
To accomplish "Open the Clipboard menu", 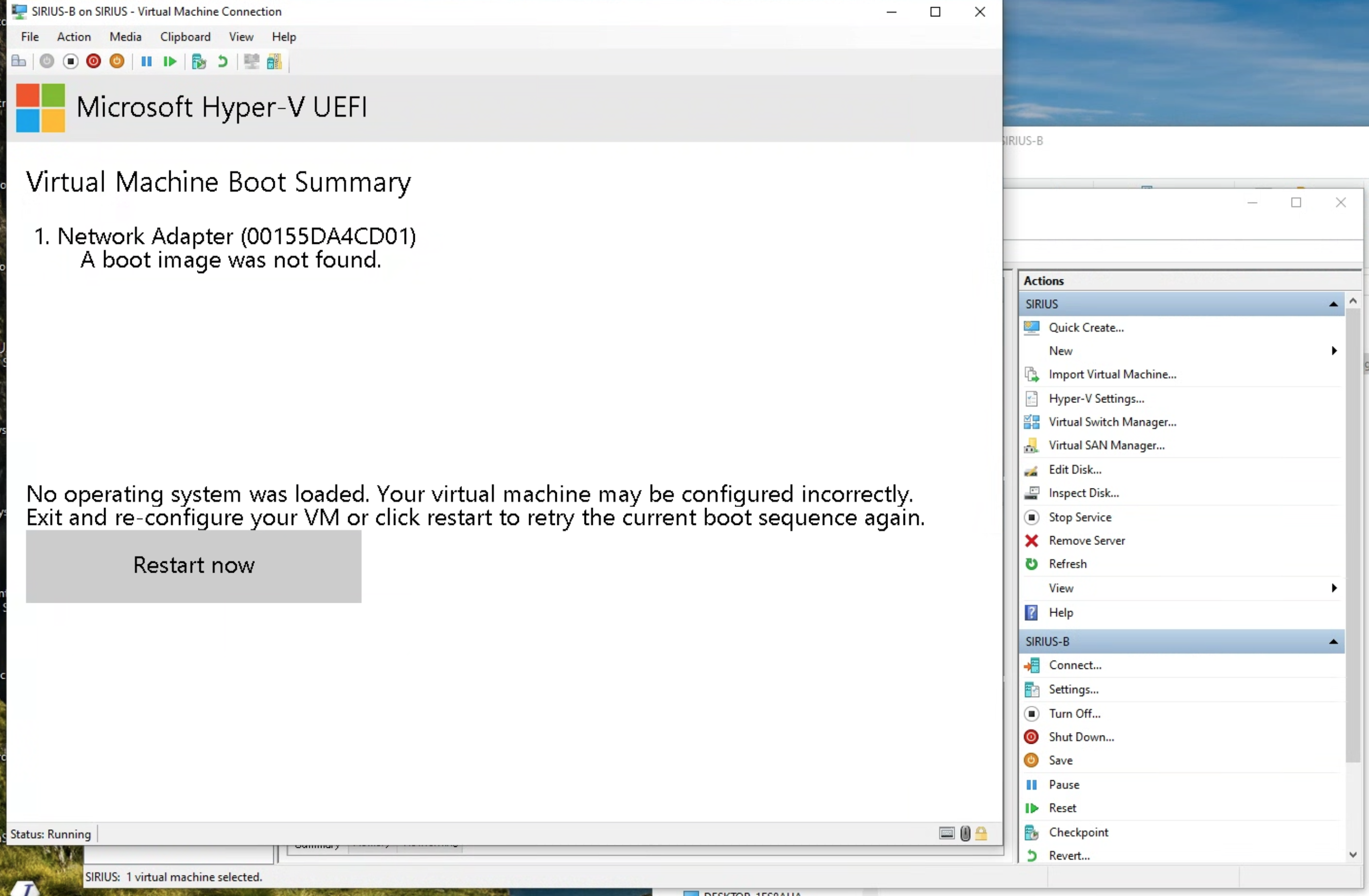I will (x=185, y=37).
